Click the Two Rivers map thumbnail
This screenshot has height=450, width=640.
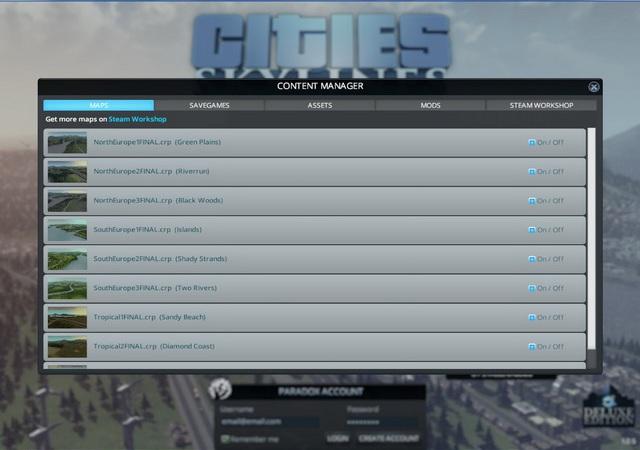(67, 288)
